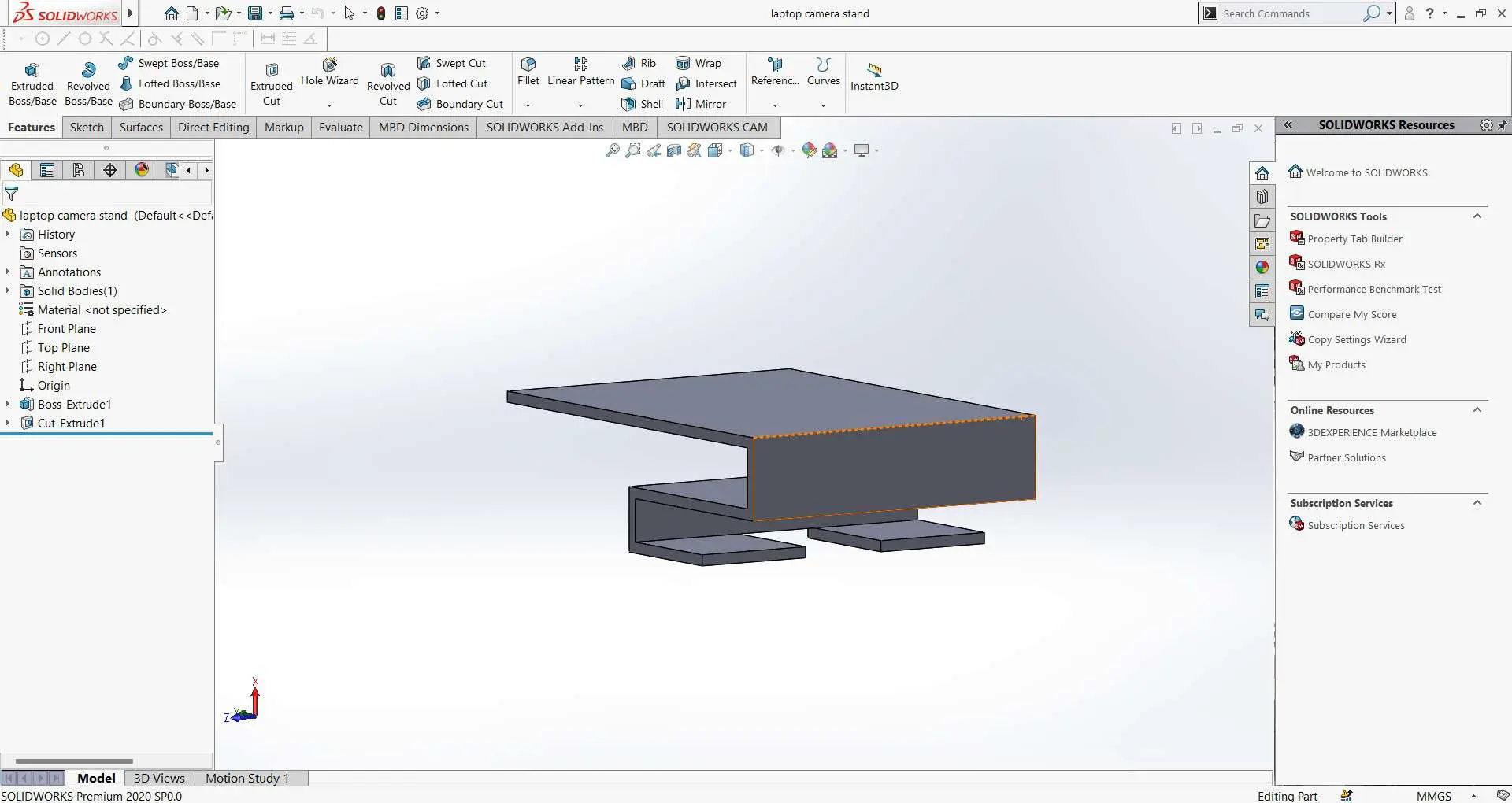Select the Extruded Cut tool
1512x803 pixels.
[x=272, y=84]
